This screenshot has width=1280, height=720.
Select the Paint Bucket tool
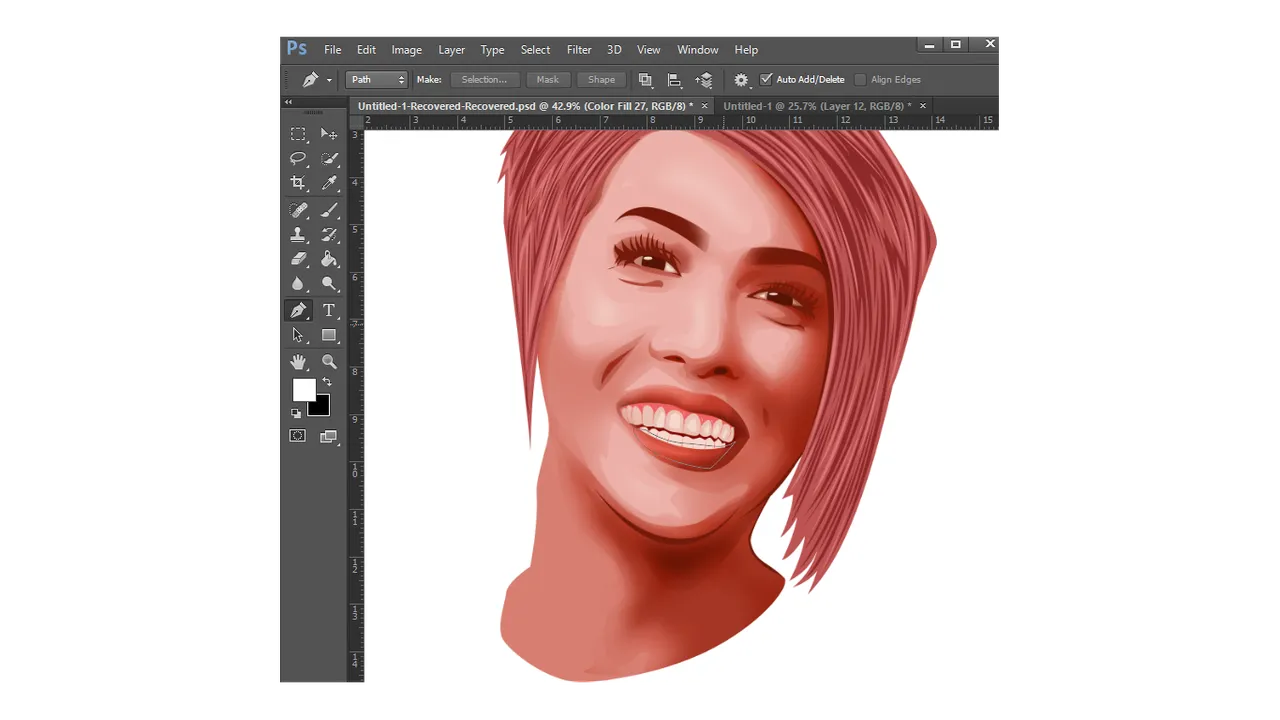329,259
